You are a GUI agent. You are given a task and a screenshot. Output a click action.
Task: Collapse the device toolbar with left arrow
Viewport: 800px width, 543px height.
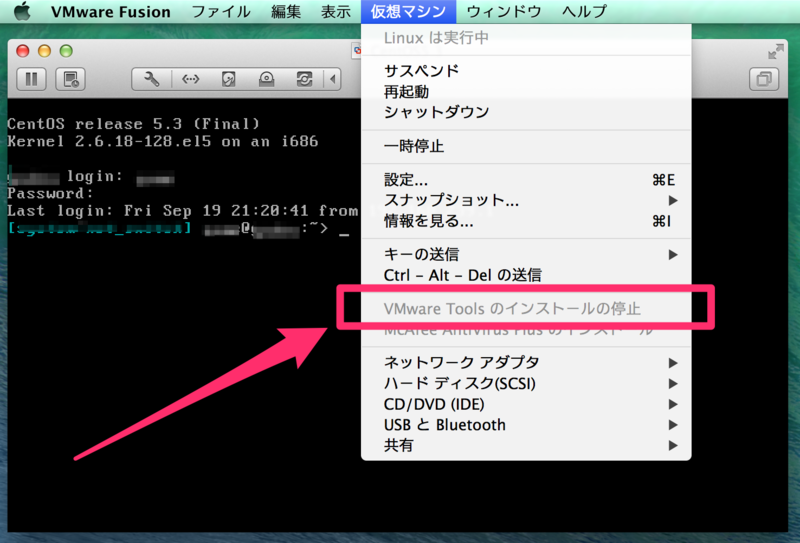[x=333, y=79]
